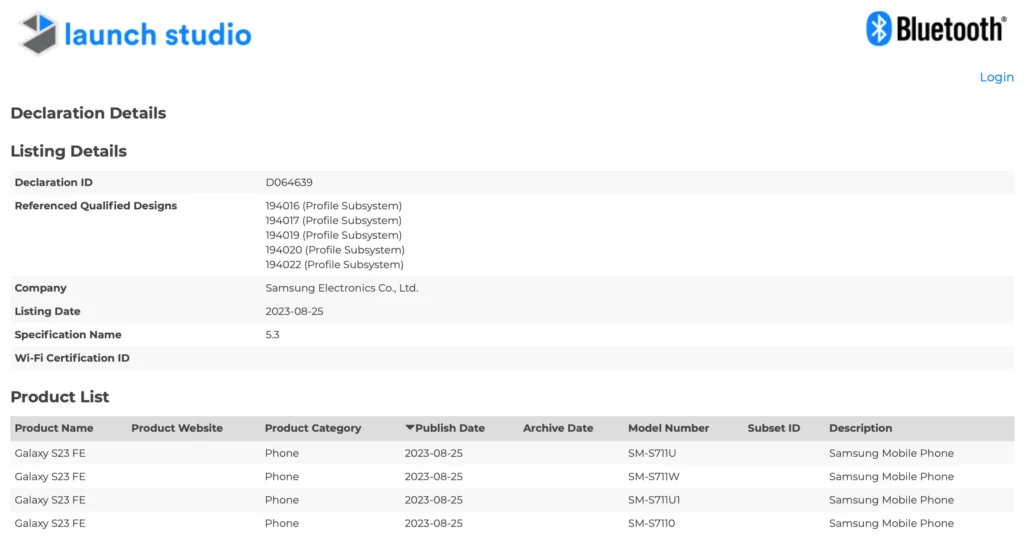Click the Product List heading

(59, 397)
